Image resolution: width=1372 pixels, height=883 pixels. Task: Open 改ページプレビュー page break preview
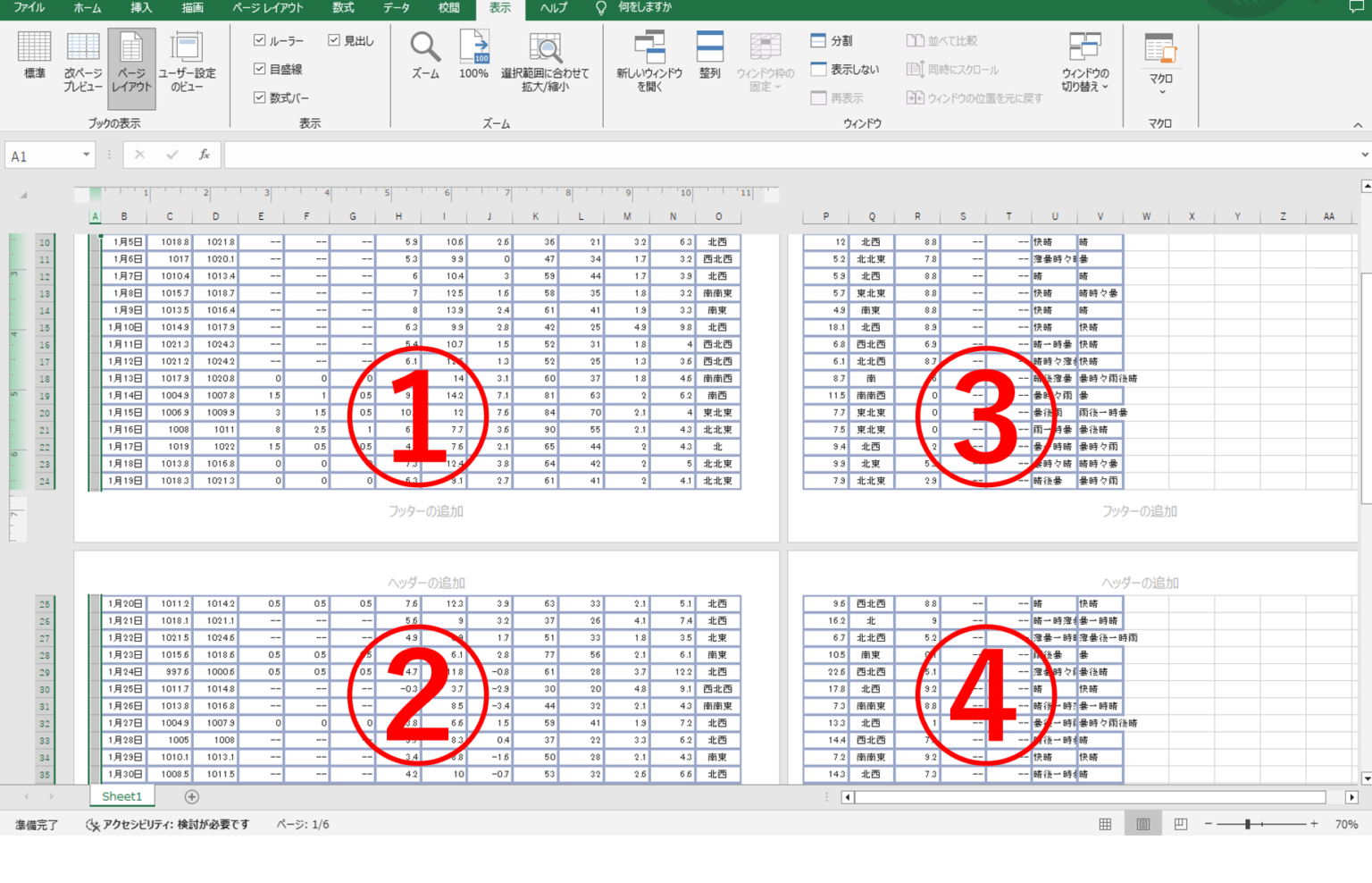pyautogui.click(x=82, y=60)
